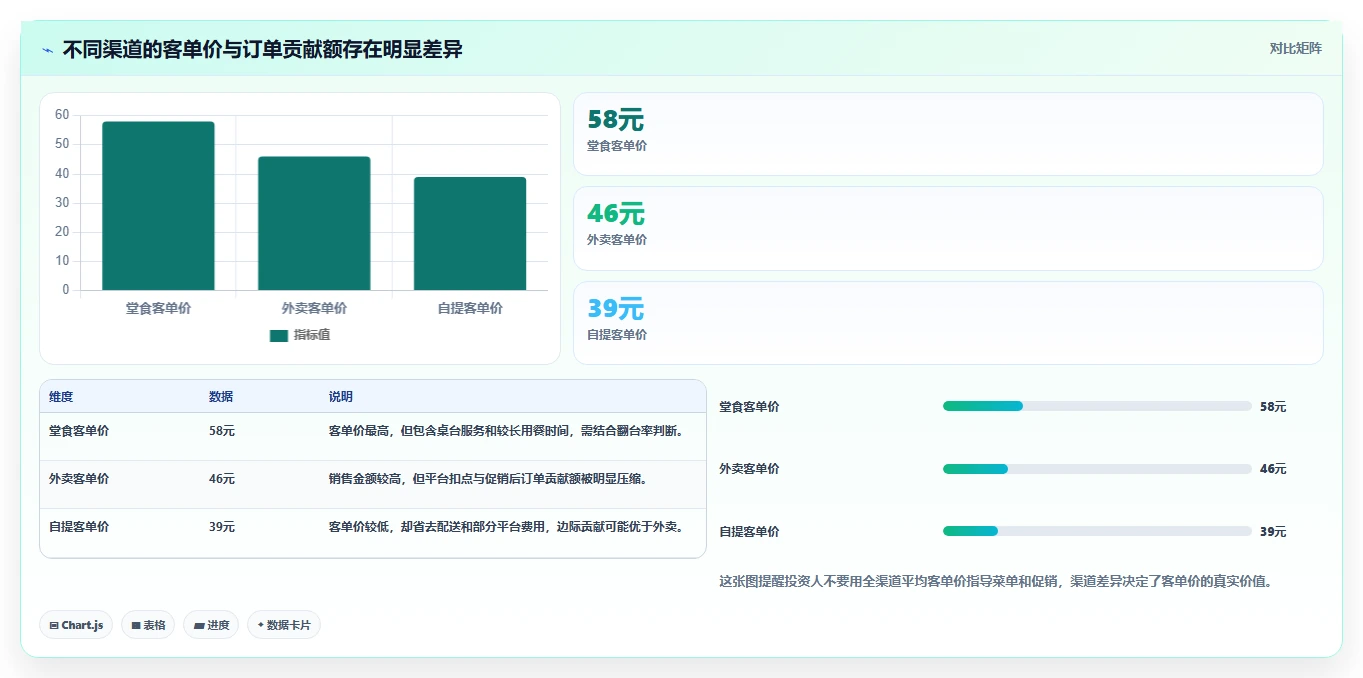This screenshot has height=678, width=1363.
Task: Click the page title about 客单价与订单贡献额
Action: [262, 49]
